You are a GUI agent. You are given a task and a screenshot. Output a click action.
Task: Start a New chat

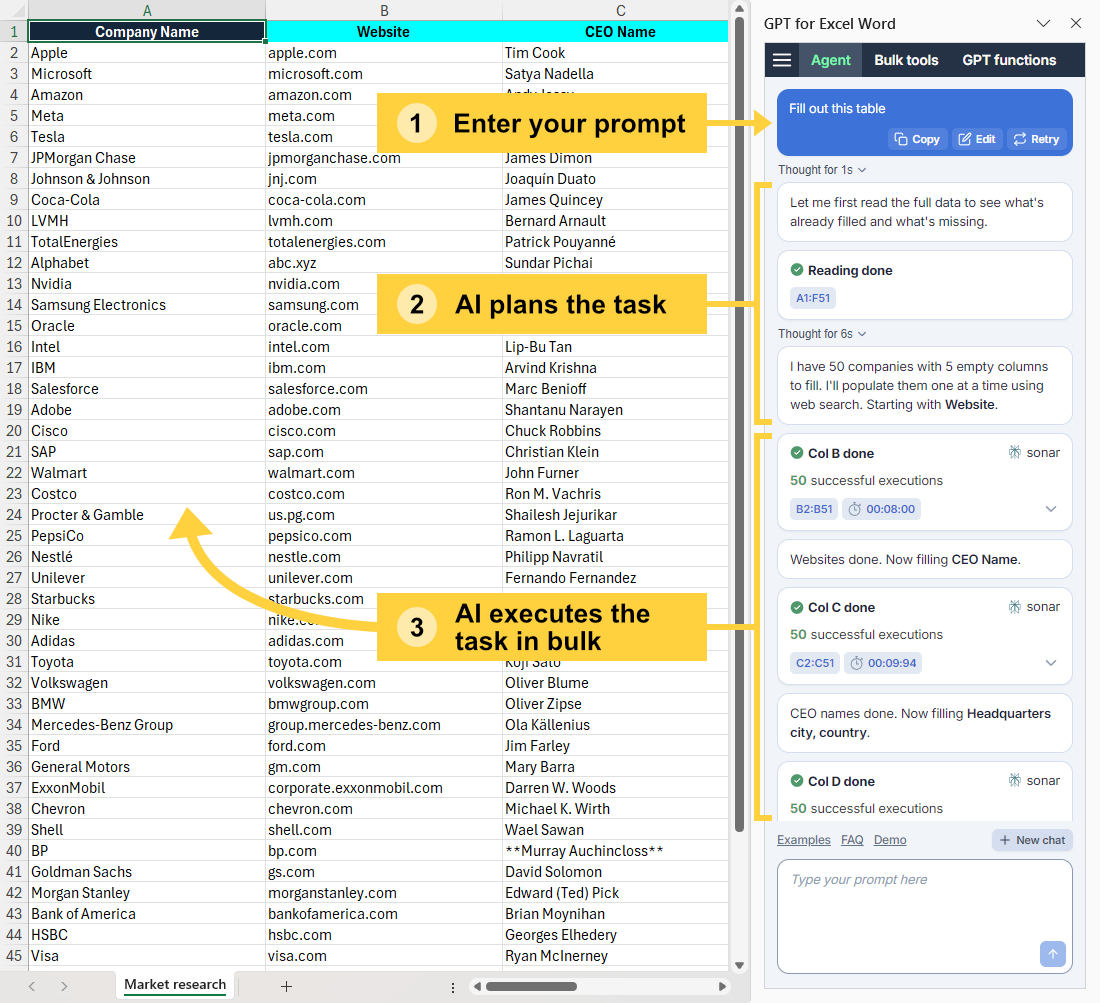[1031, 840]
